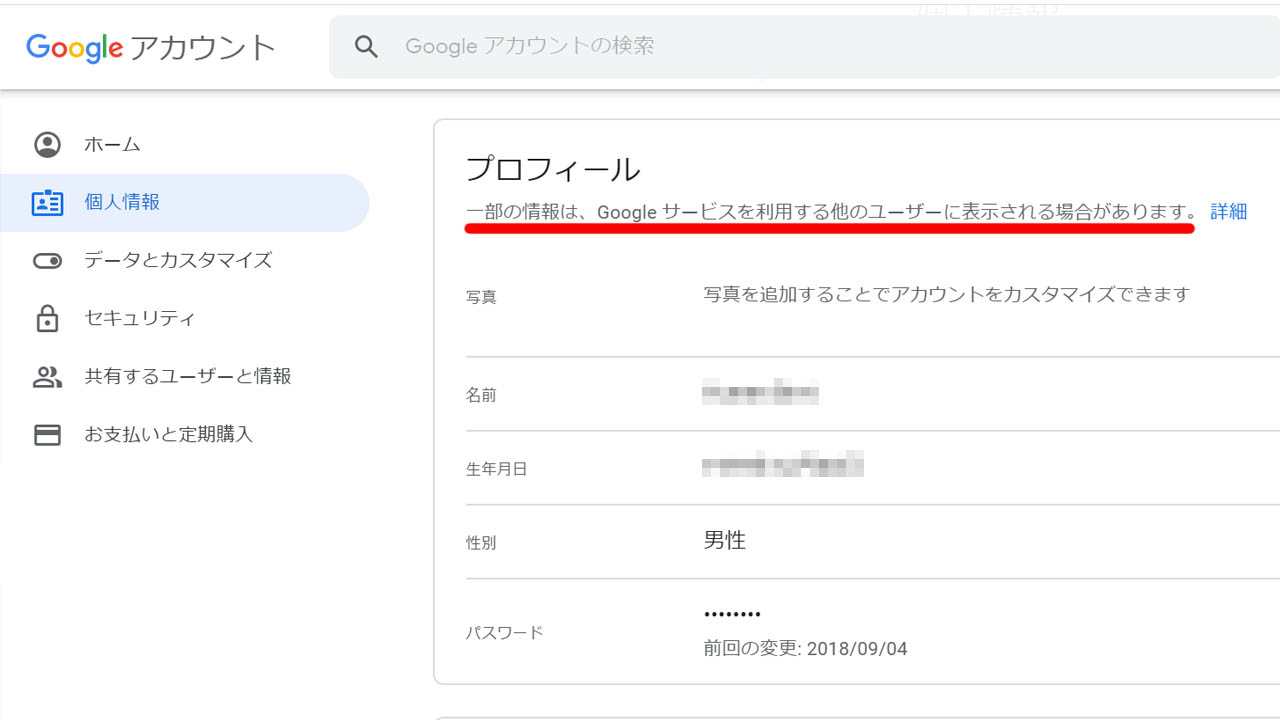Open お支払いと定期購入 page
Image resolution: width=1280 pixels, height=720 pixels.
tap(169, 435)
